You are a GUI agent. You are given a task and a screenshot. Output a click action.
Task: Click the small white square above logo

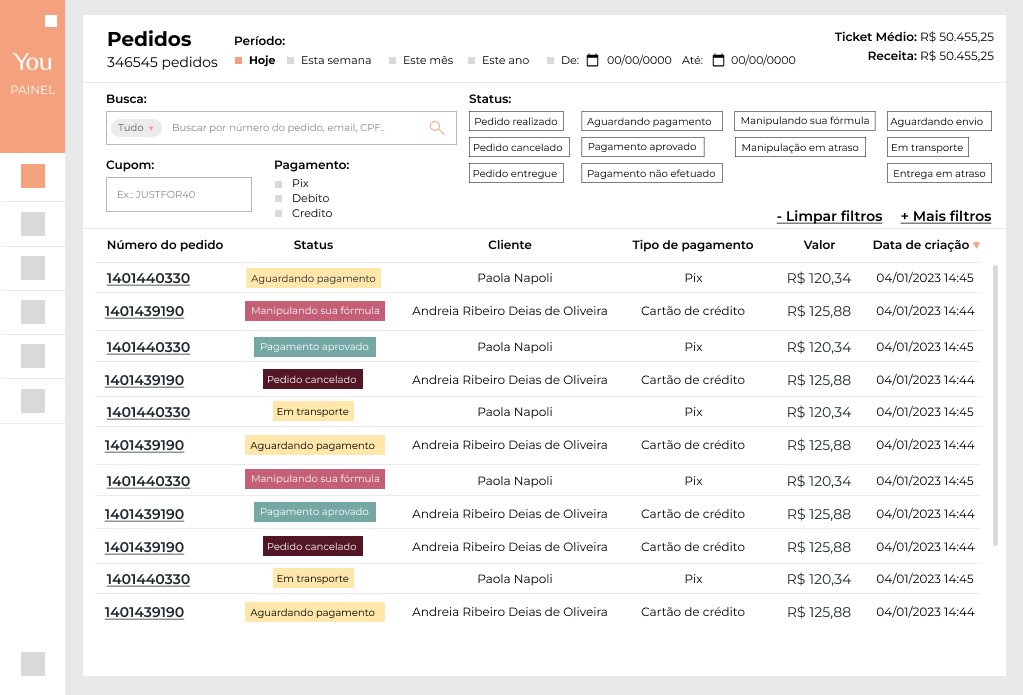pos(51,21)
